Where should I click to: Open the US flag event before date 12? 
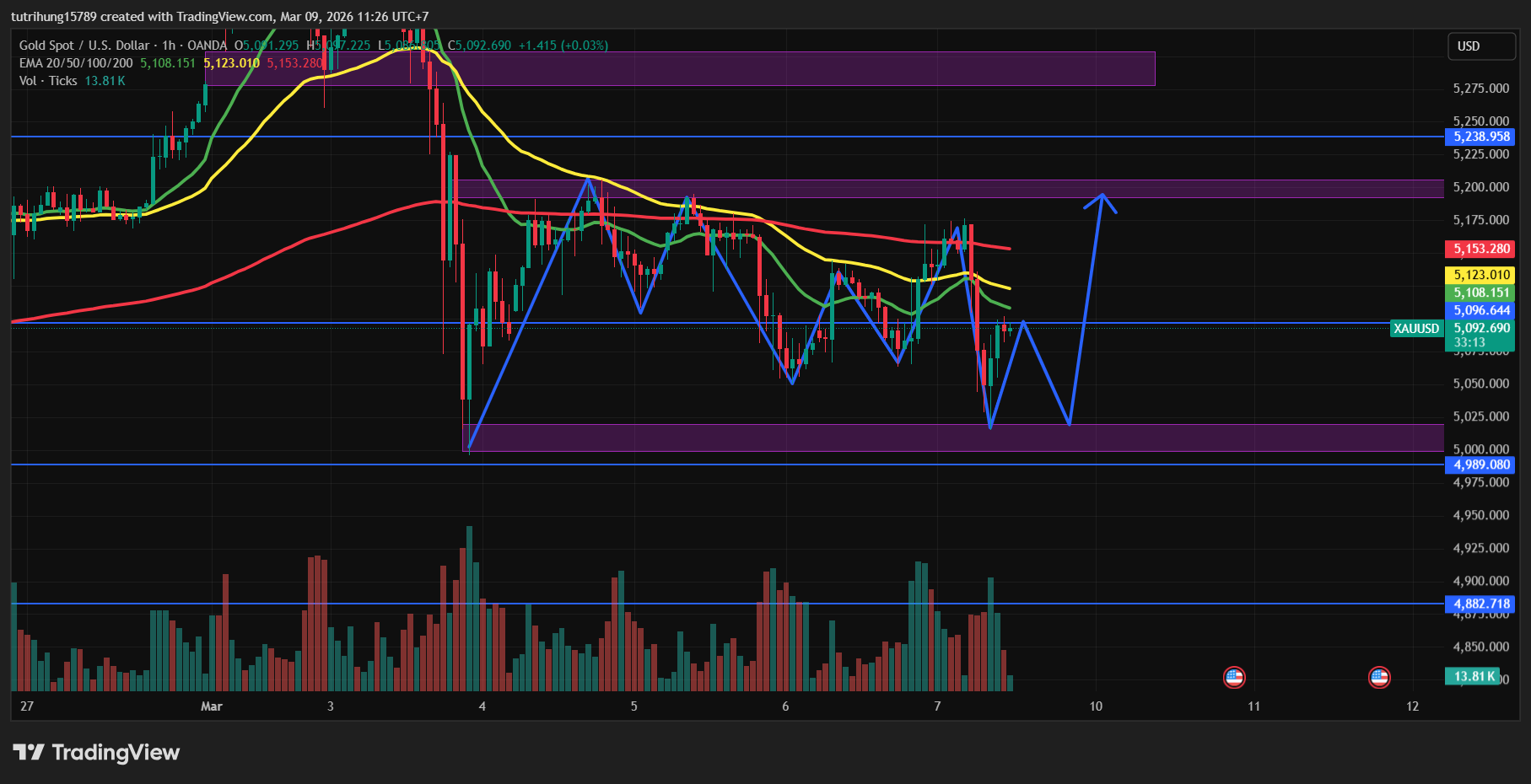pos(1379,677)
